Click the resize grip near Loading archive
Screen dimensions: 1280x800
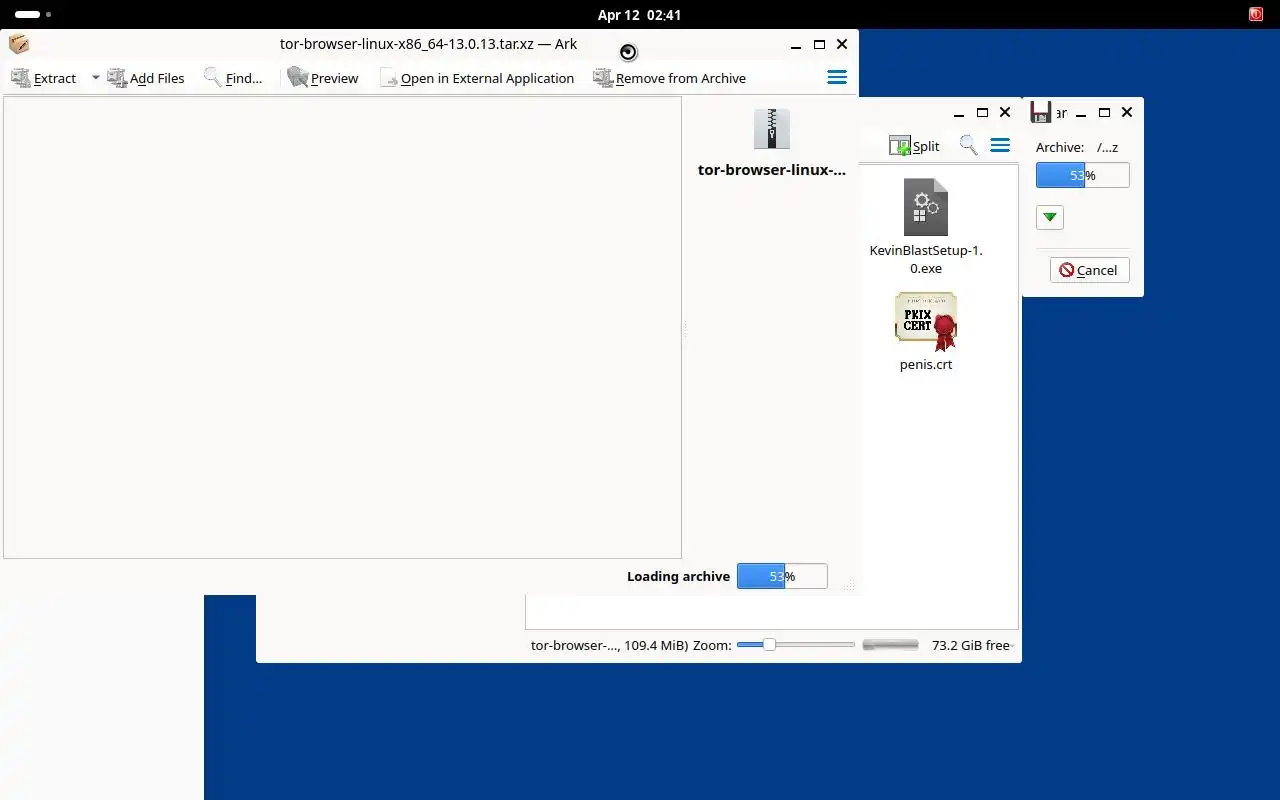(849, 587)
